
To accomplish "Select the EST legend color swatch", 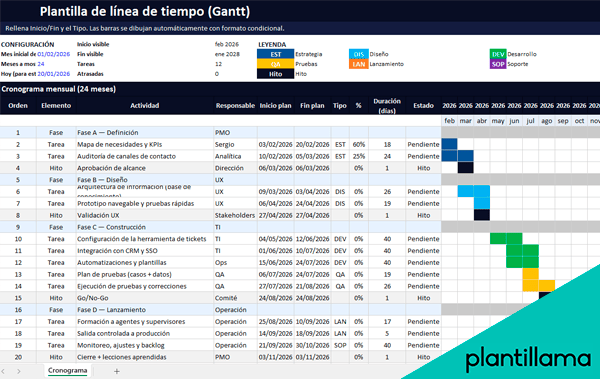I will [x=276, y=54].
